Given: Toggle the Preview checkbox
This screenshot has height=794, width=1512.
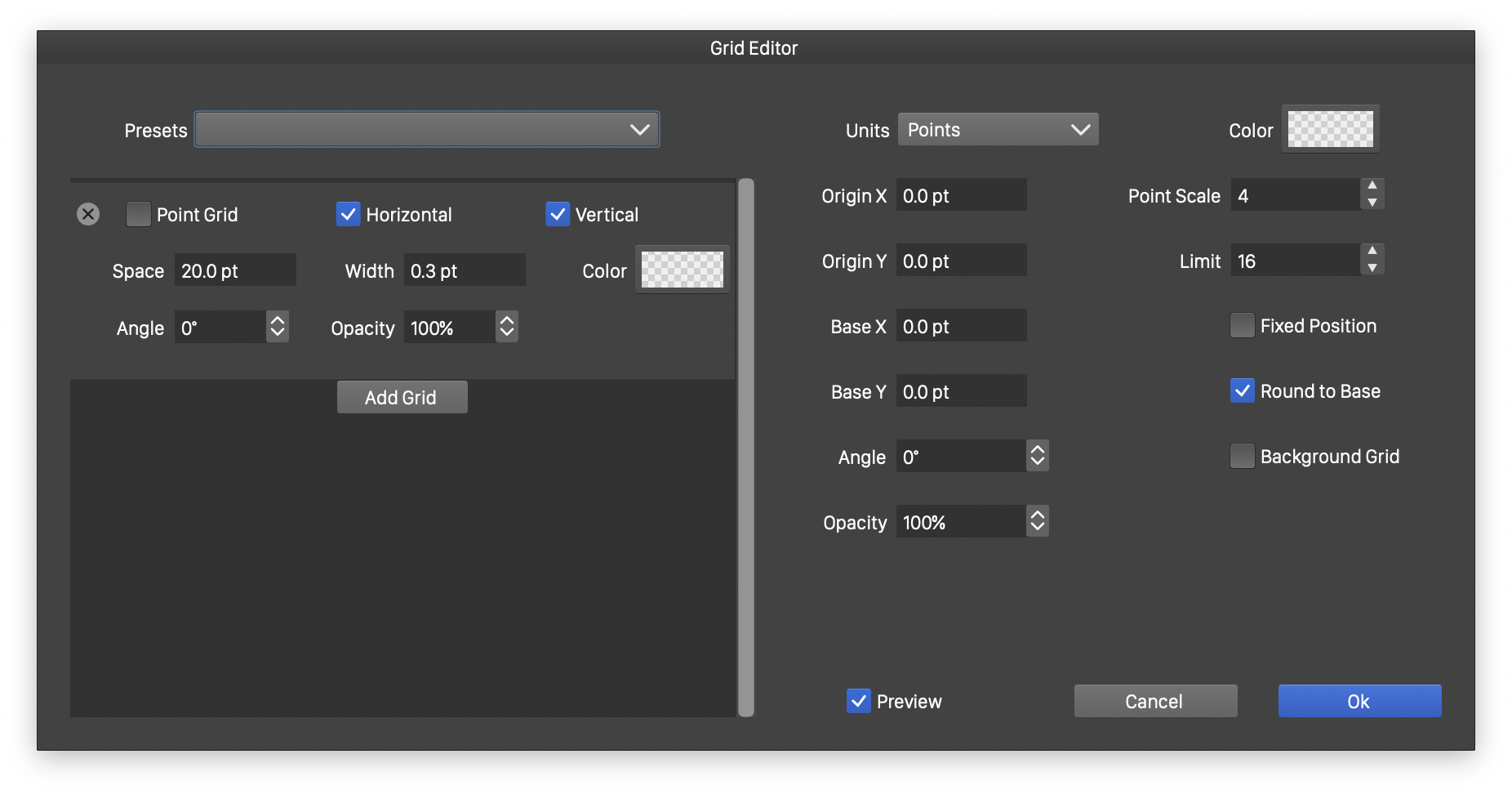Looking at the screenshot, I should (858, 701).
